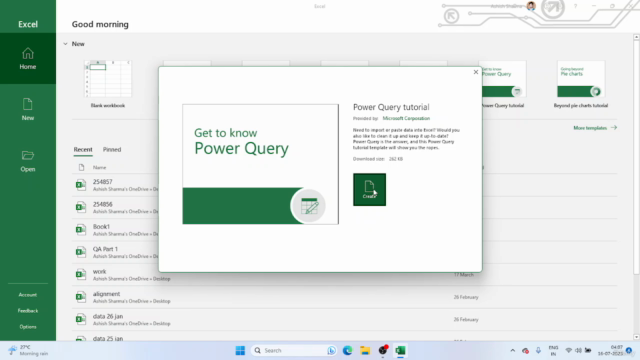Open the weather widget showing 27°C
640x360 pixels.
[x=28, y=350]
